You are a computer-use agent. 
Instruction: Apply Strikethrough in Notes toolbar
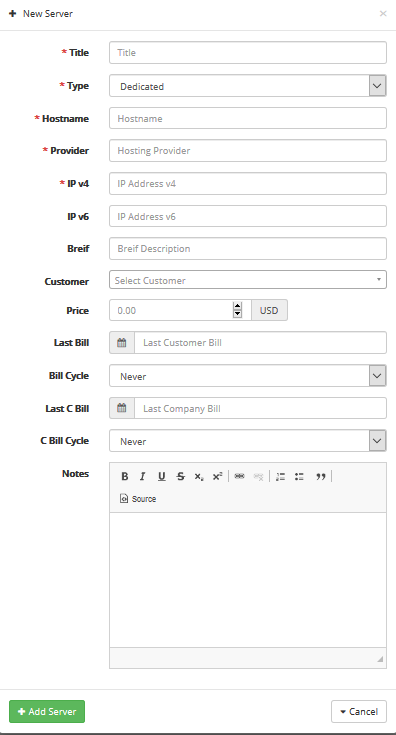(180, 476)
